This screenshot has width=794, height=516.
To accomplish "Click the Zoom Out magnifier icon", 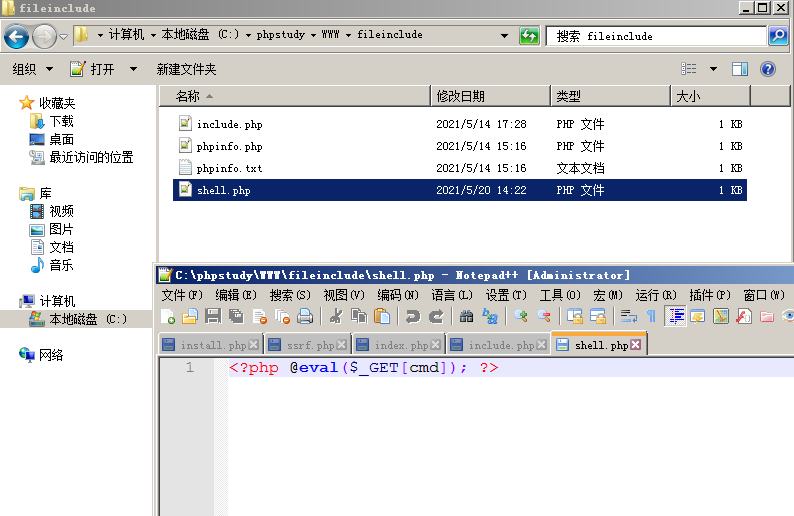I will pos(544,316).
